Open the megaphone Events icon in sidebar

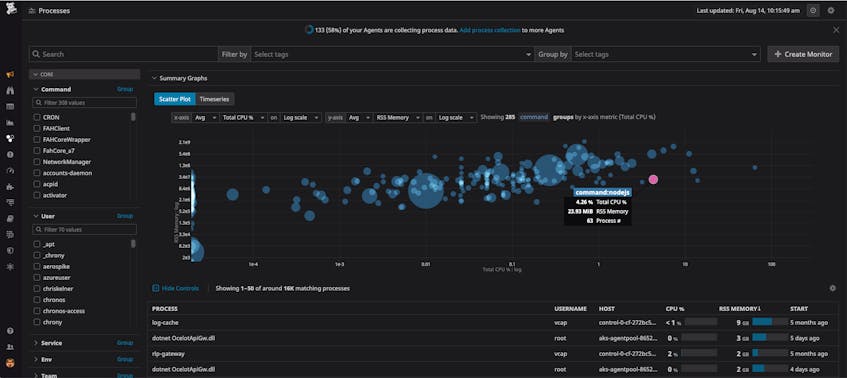point(10,75)
